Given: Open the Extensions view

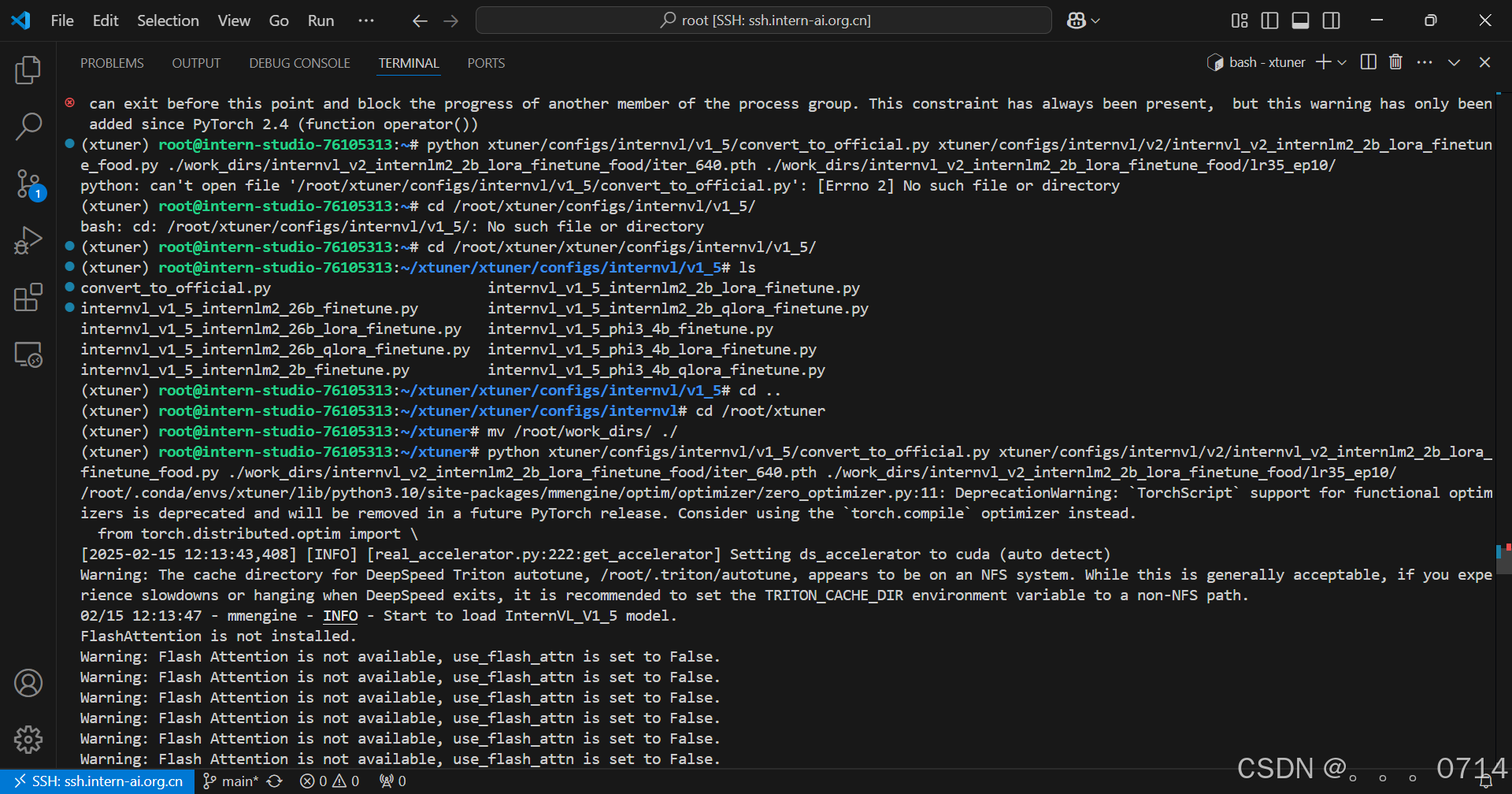Looking at the screenshot, I should tap(28, 298).
